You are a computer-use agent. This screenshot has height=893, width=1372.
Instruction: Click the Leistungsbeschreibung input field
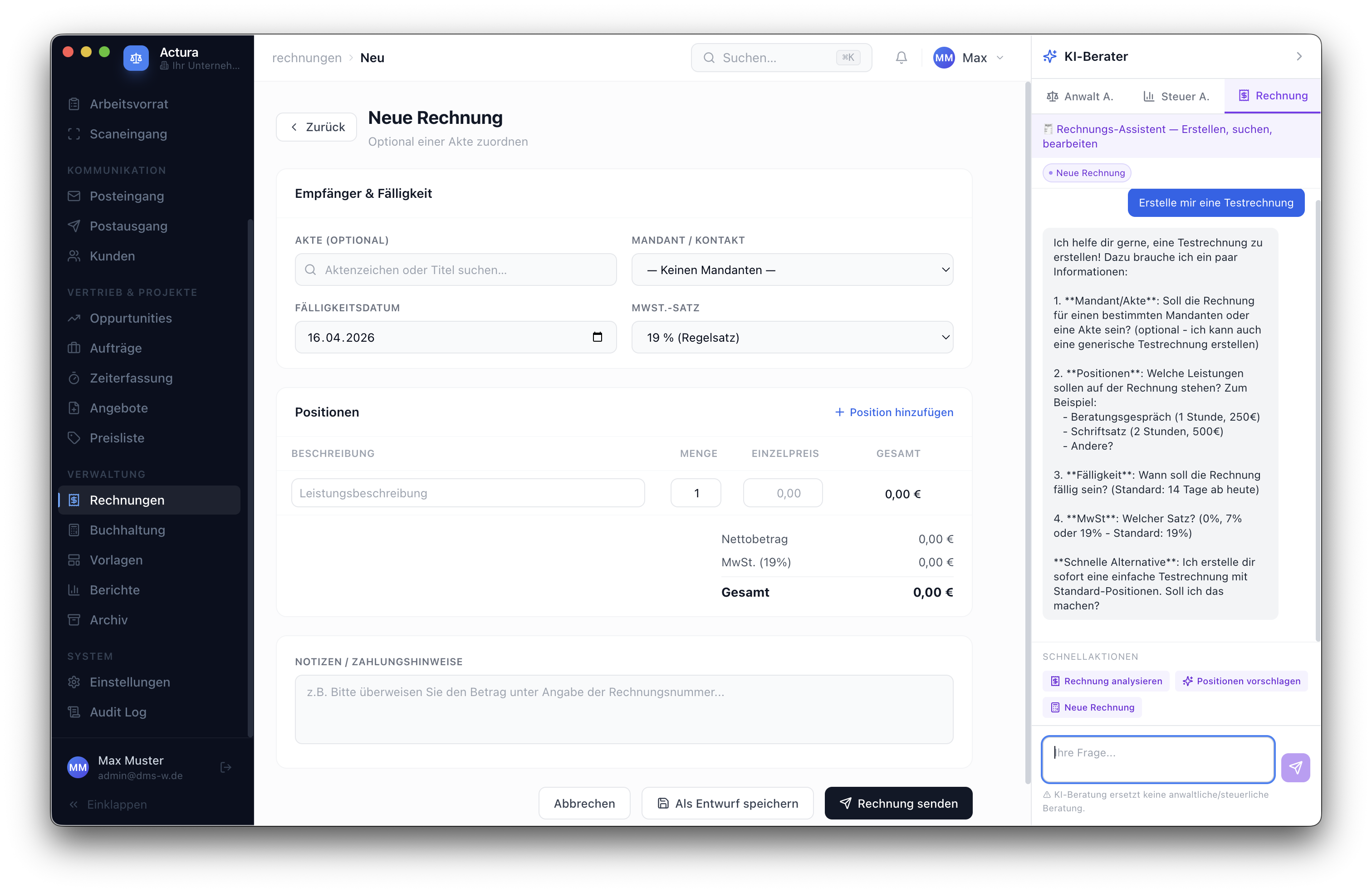(x=467, y=493)
